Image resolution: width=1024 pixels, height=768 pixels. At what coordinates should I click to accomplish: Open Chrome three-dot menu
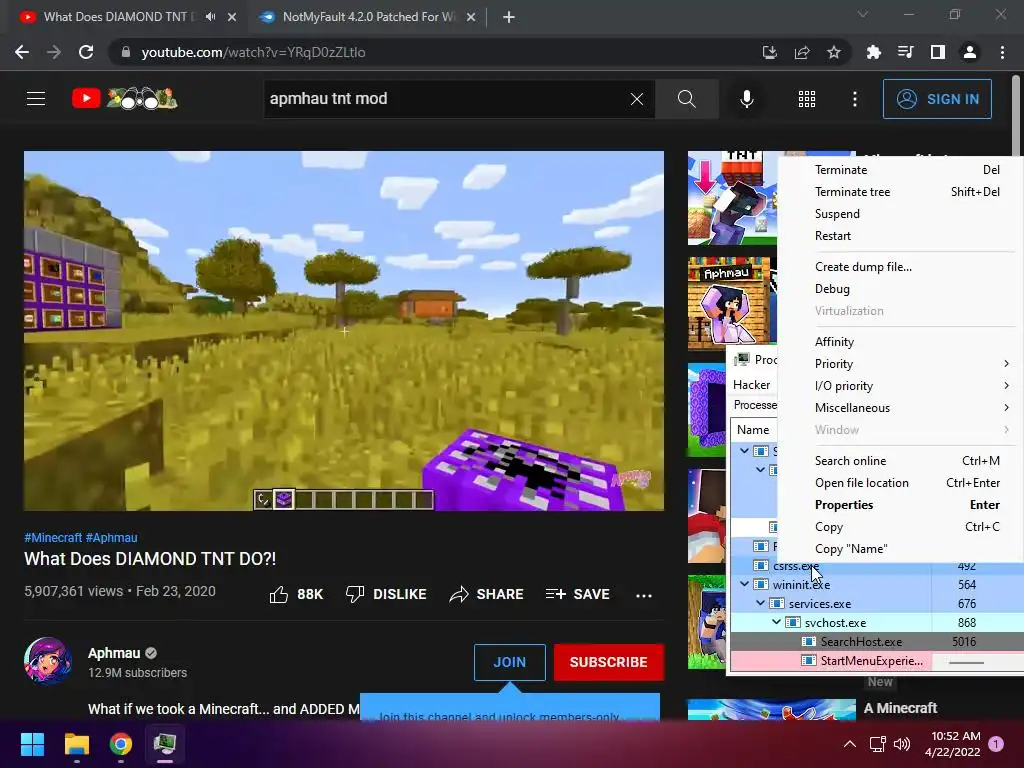pos(1002,52)
